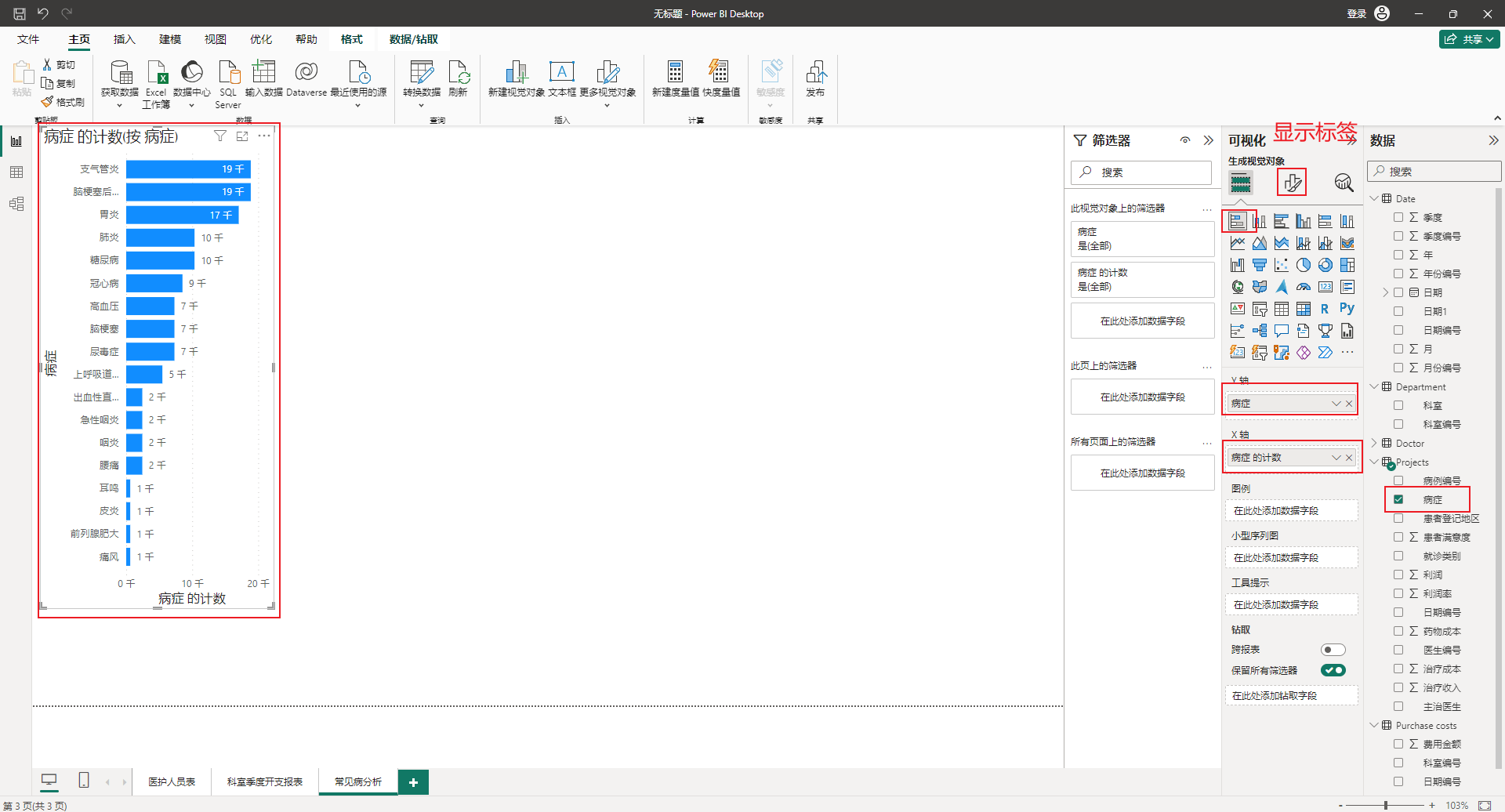Toggle filter pane visibility eye icon
Viewport: 1505px width, 812px height.
point(1185,140)
